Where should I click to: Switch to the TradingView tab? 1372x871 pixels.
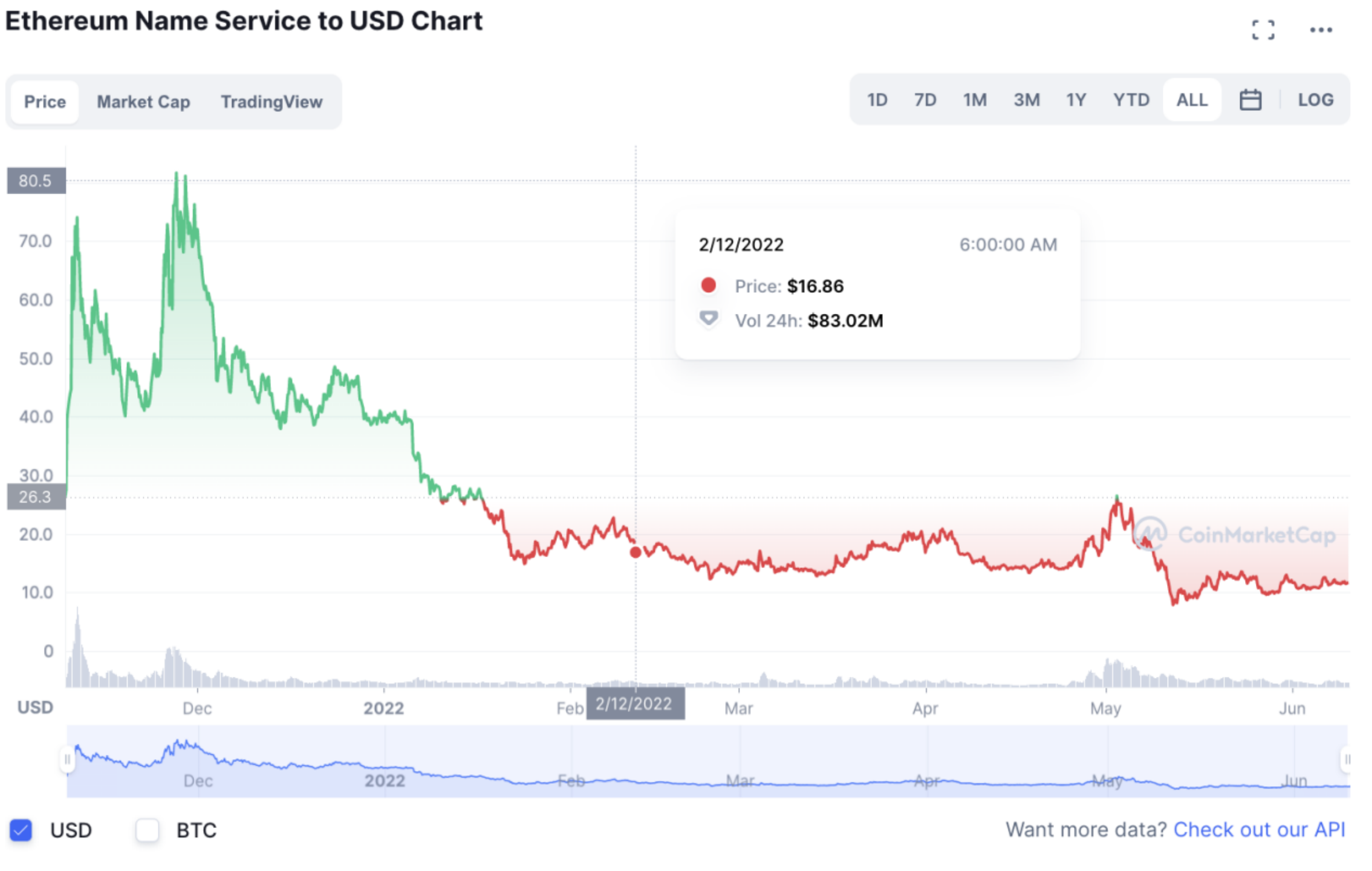click(x=271, y=102)
